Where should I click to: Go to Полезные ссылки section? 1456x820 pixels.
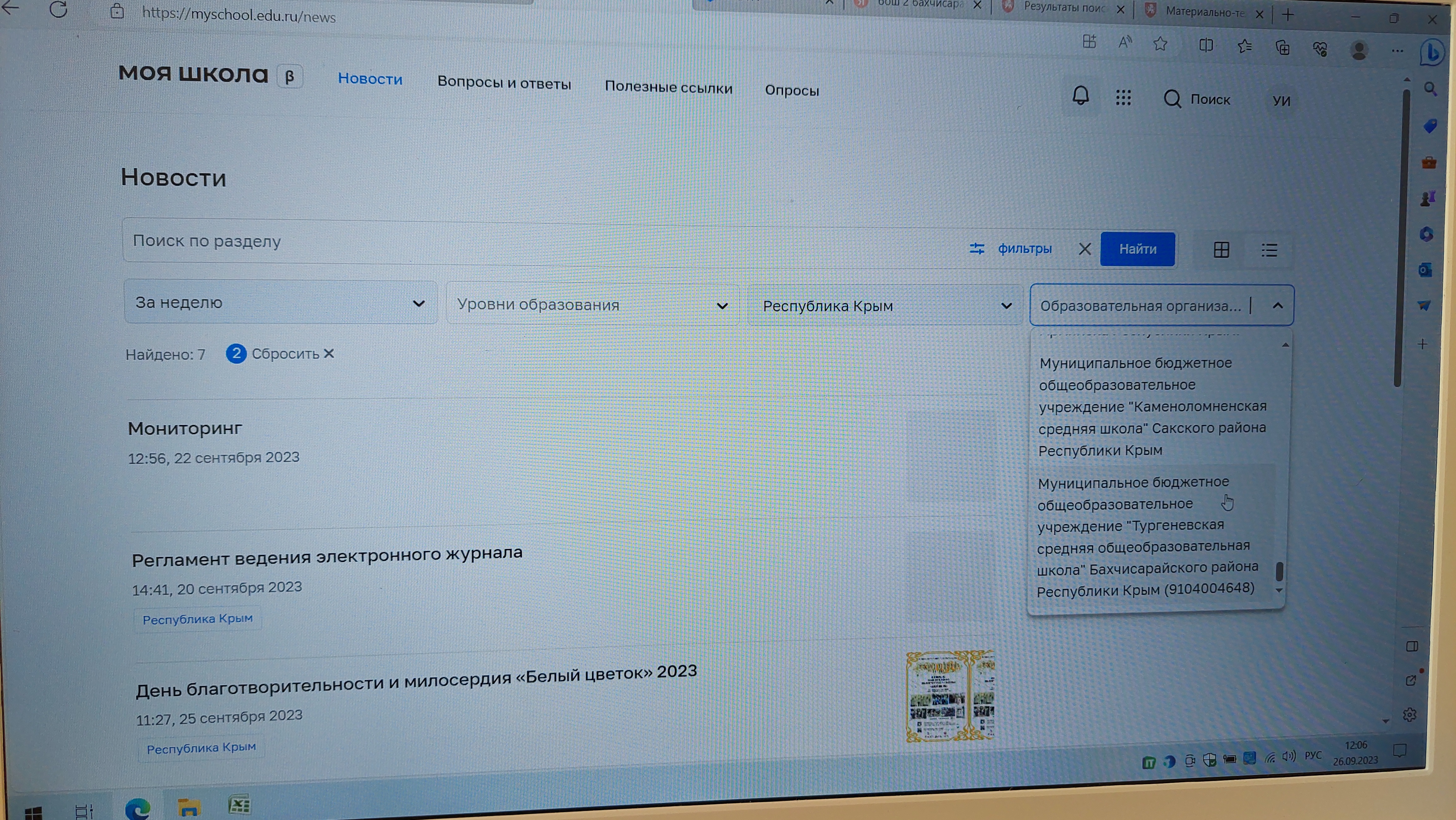click(x=668, y=88)
